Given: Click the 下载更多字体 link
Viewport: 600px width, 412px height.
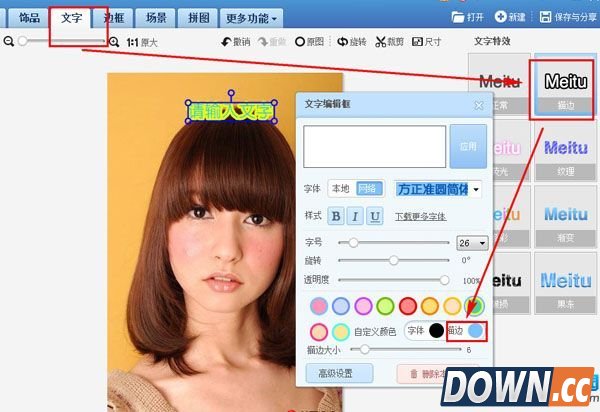Looking at the screenshot, I should pyautogui.click(x=420, y=216).
